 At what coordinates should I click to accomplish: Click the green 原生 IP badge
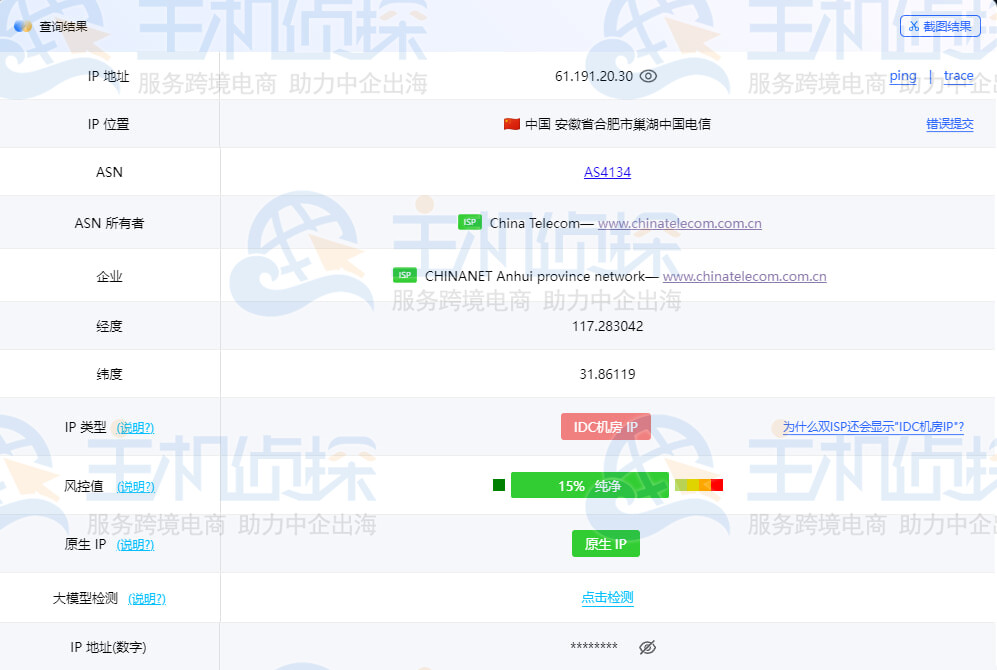pos(605,544)
